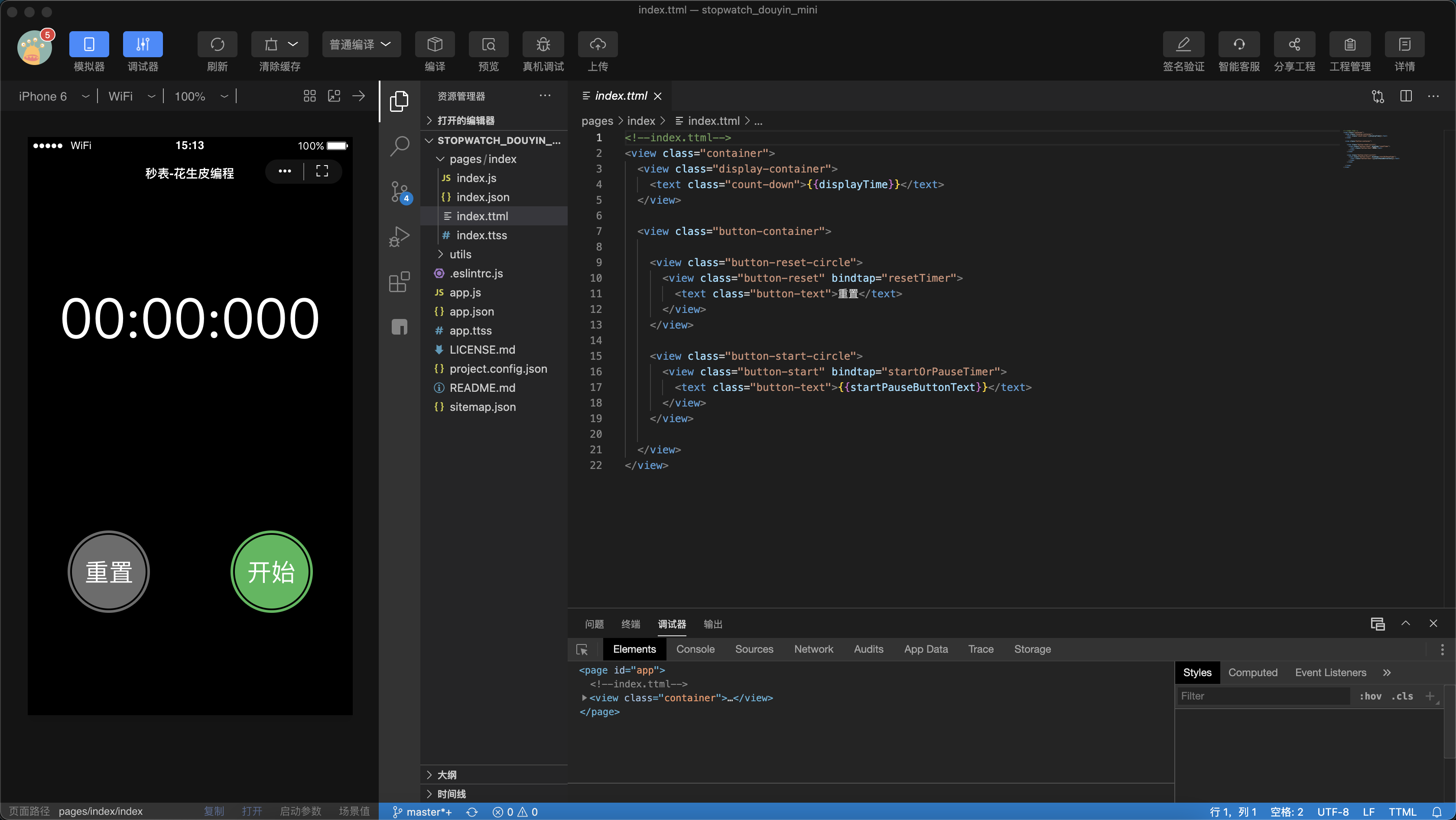1456x820 pixels.
Task: Open the search panel in sidebar
Action: [400, 145]
